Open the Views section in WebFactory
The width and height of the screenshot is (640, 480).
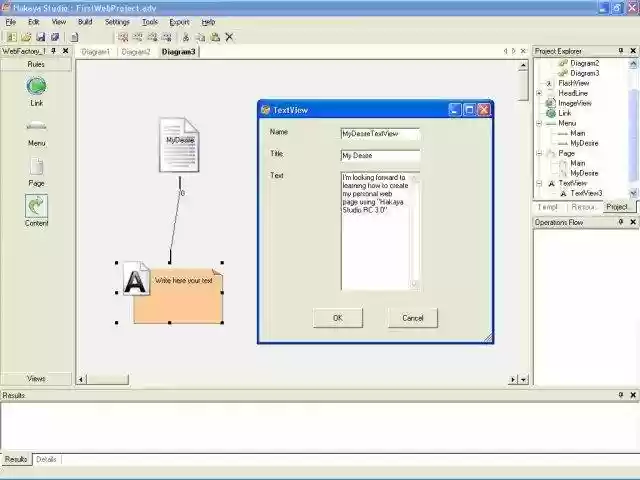[36, 378]
